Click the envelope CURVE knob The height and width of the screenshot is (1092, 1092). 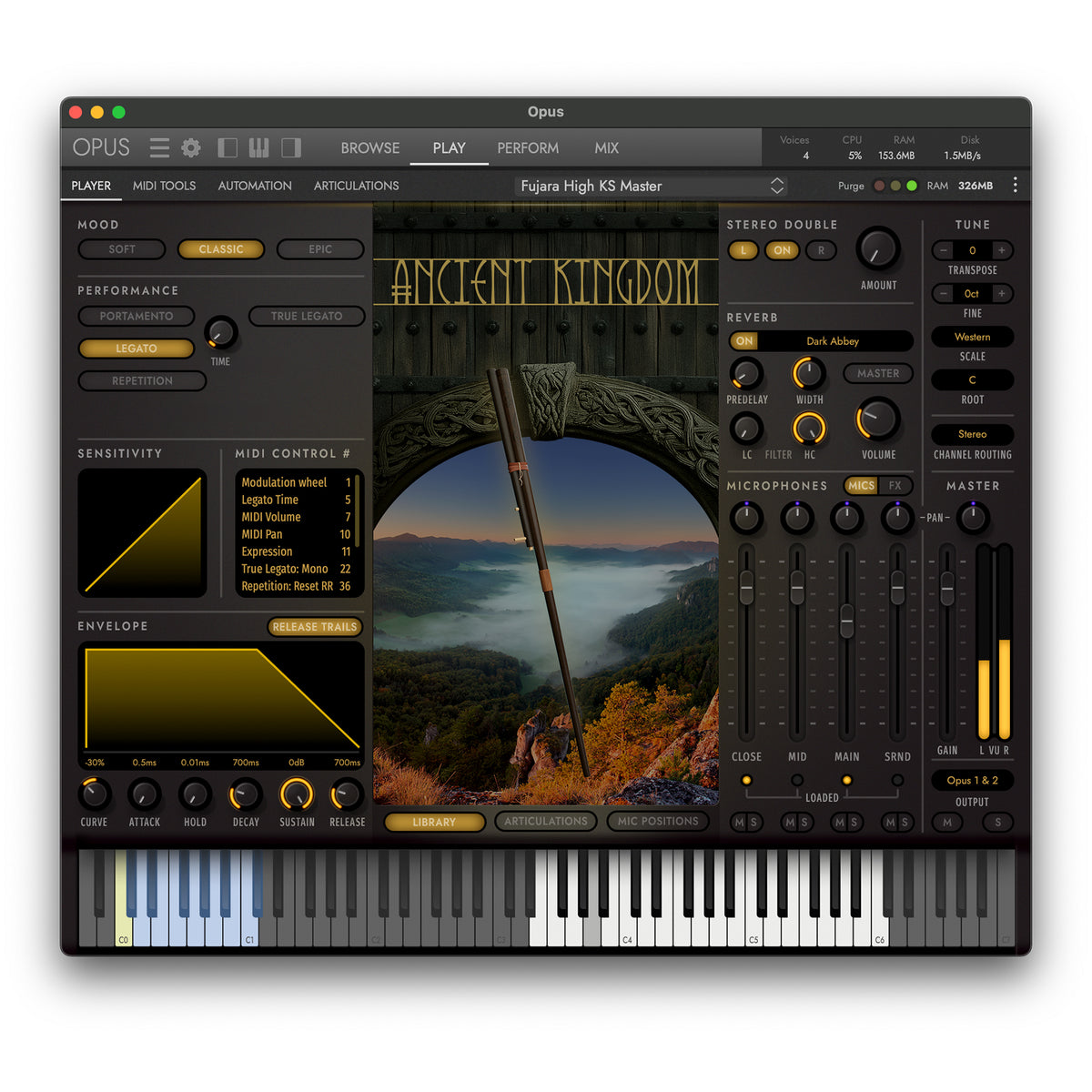[94, 795]
